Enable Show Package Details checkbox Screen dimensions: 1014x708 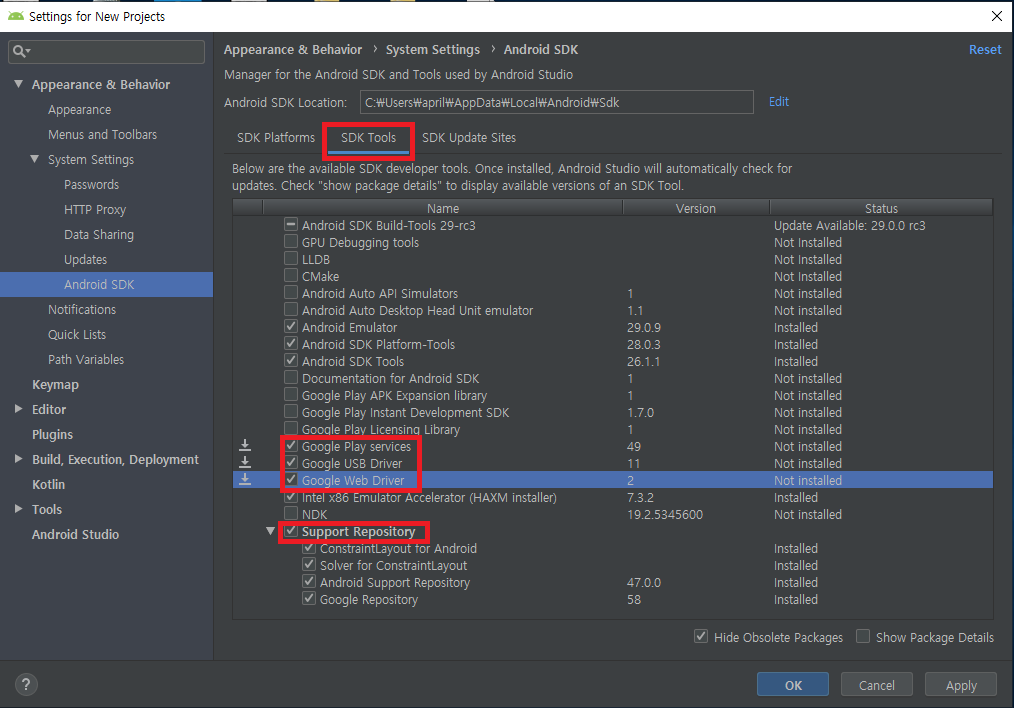click(863, 636)
